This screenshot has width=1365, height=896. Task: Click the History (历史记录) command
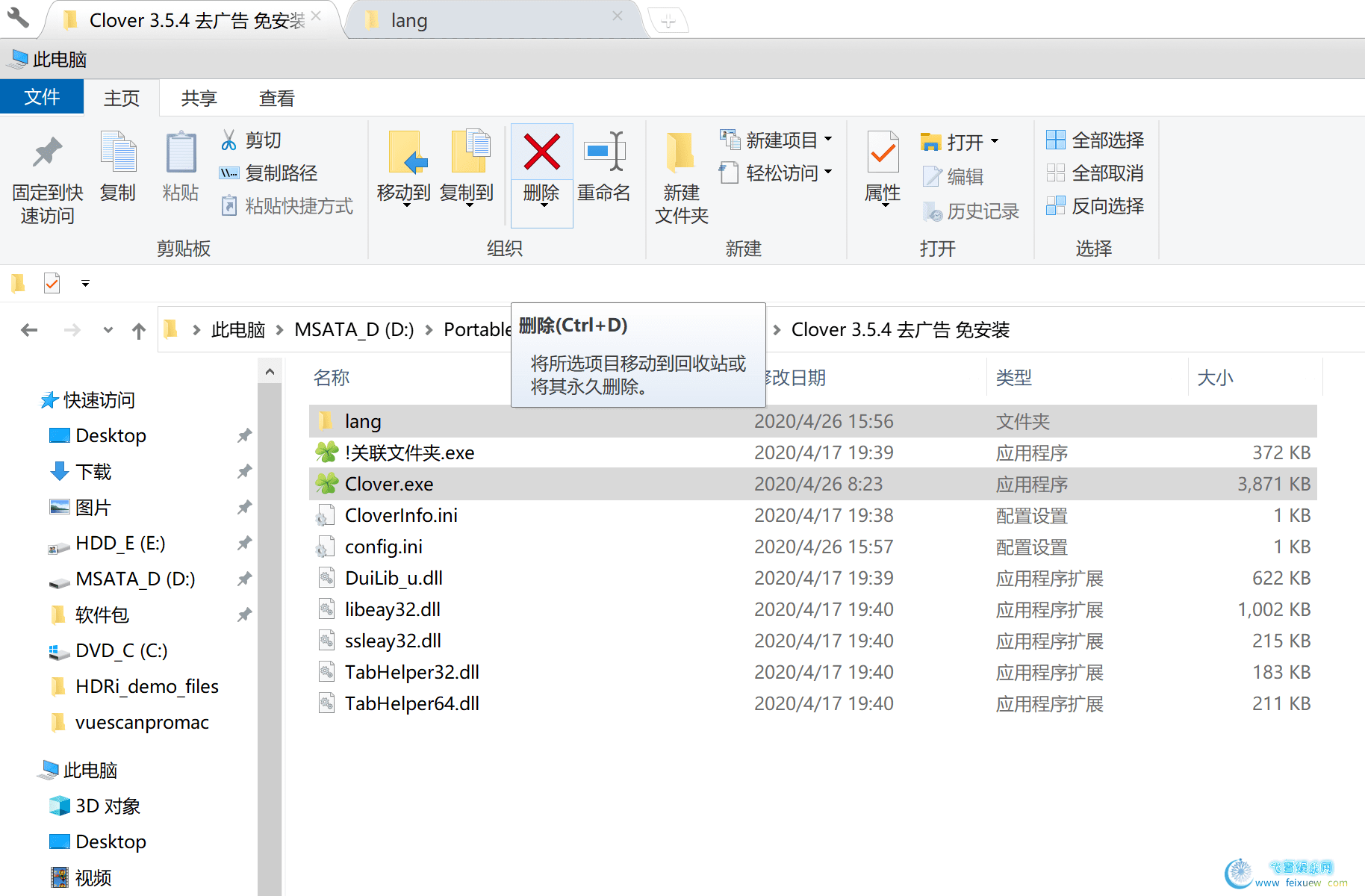(971, 211)
